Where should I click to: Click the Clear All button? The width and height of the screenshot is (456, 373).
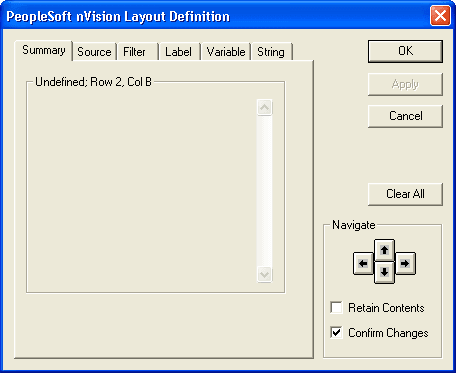(x=405, y=194)
